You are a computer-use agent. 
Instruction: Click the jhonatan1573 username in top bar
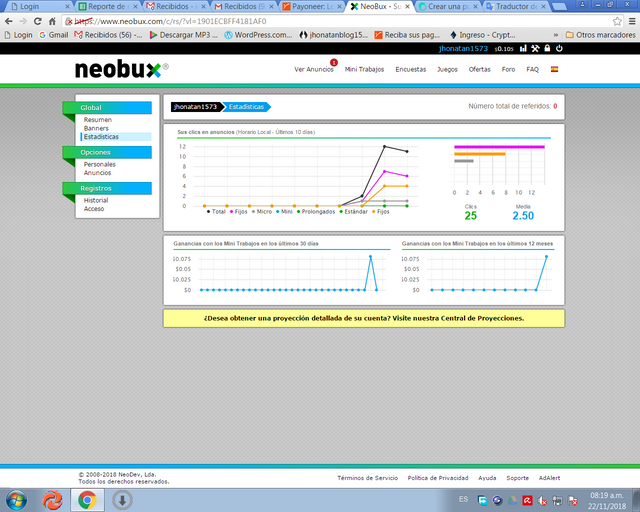click(463, 49)
